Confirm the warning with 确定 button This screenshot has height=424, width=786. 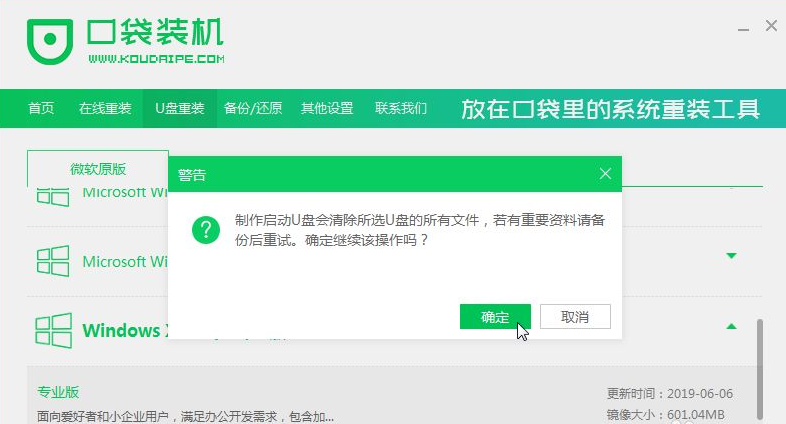(495, 317)
